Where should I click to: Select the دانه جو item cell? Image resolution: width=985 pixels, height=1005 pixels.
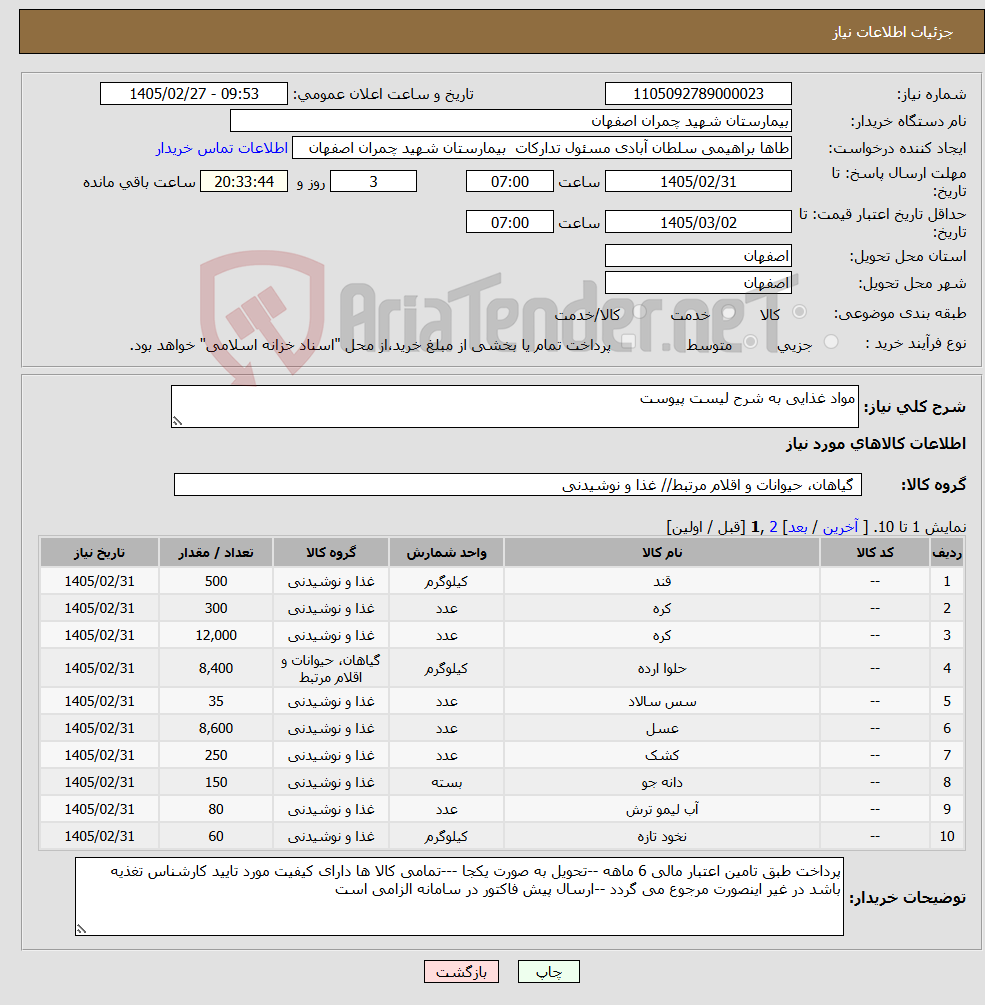[662, 782]
